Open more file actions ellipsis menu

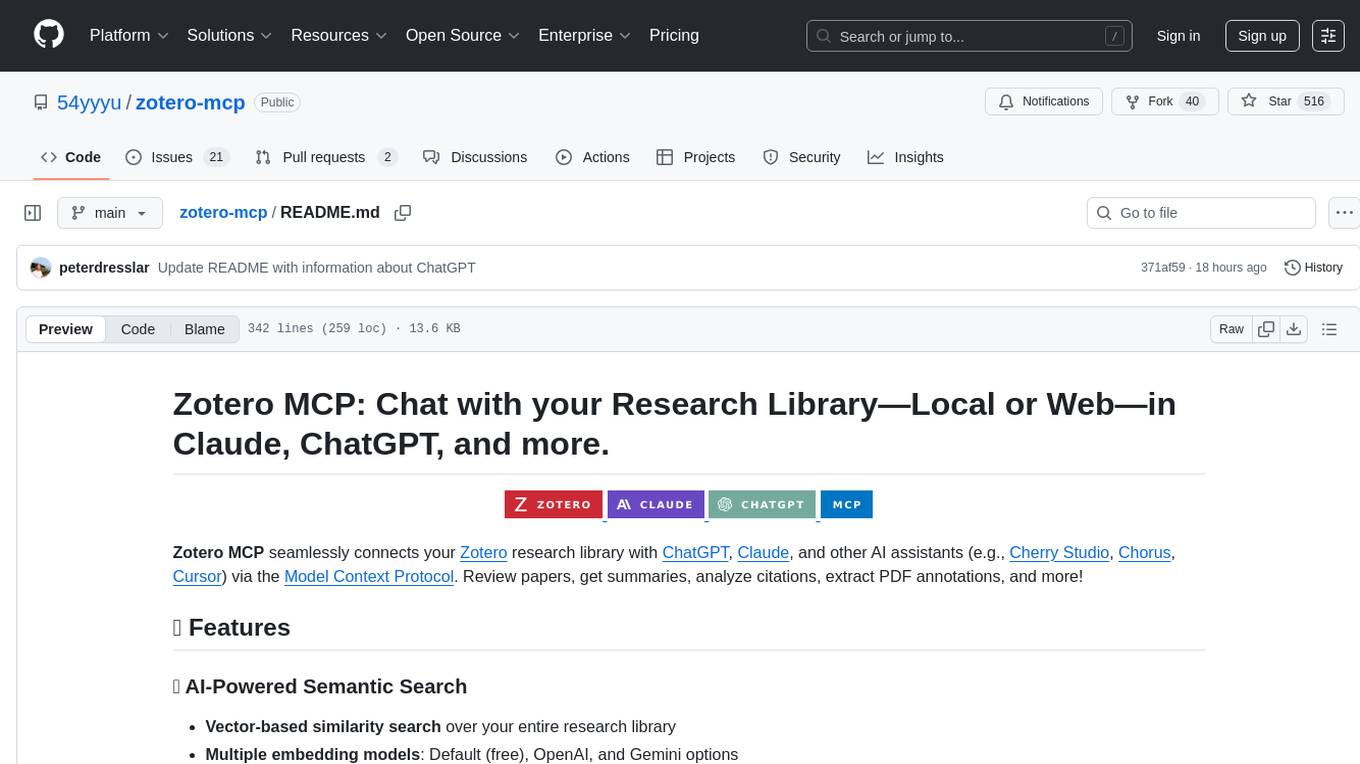pyautogui.click(x=1344, y=213)
